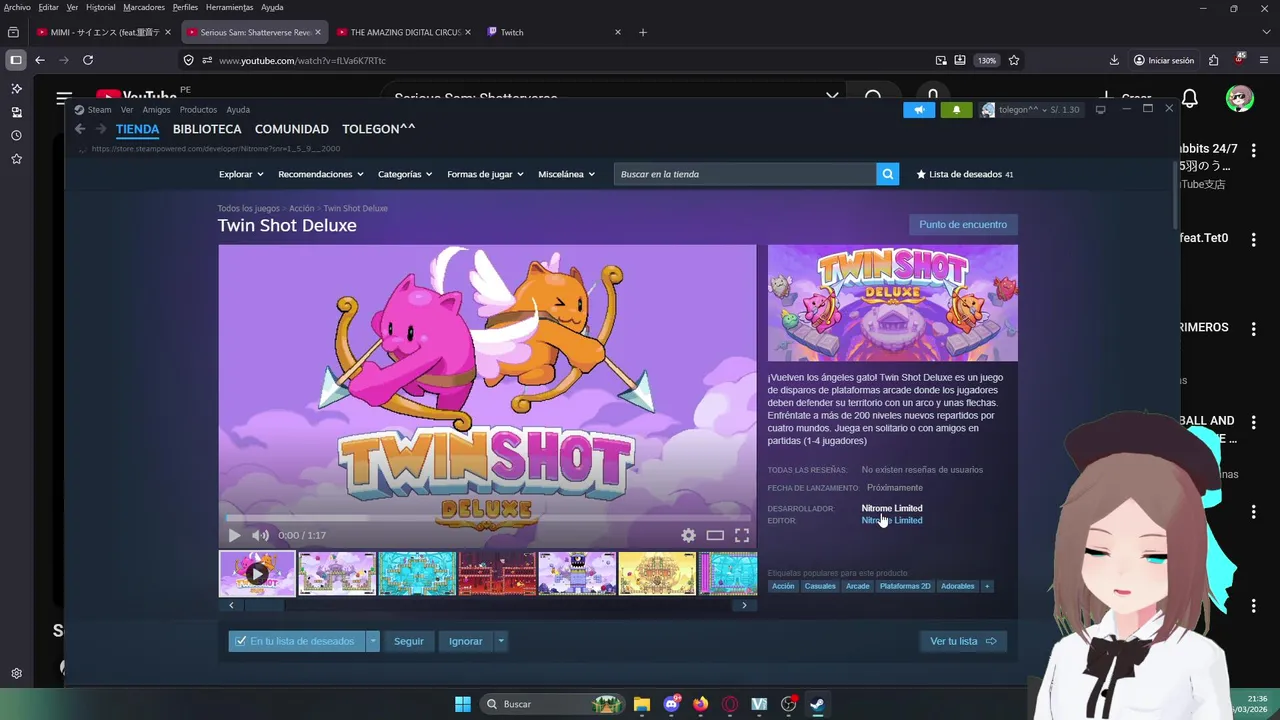Open the COMUNIDAD tab in Steam
The height and width of the screenshot is (720, 1280).
click(292, 129)
